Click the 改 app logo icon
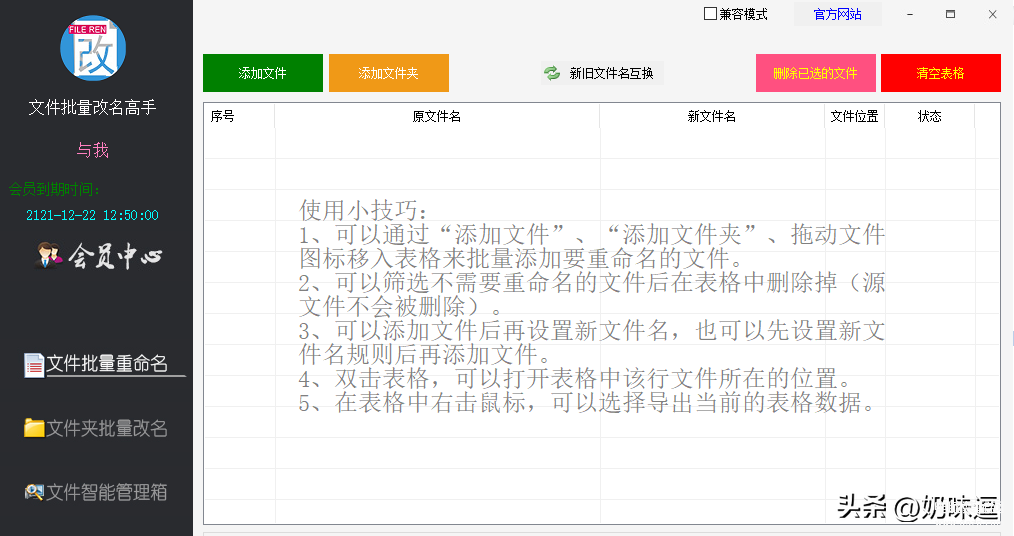Viewport: 1014px width, 536px height. pyautogui.click(x=93, y=48)
